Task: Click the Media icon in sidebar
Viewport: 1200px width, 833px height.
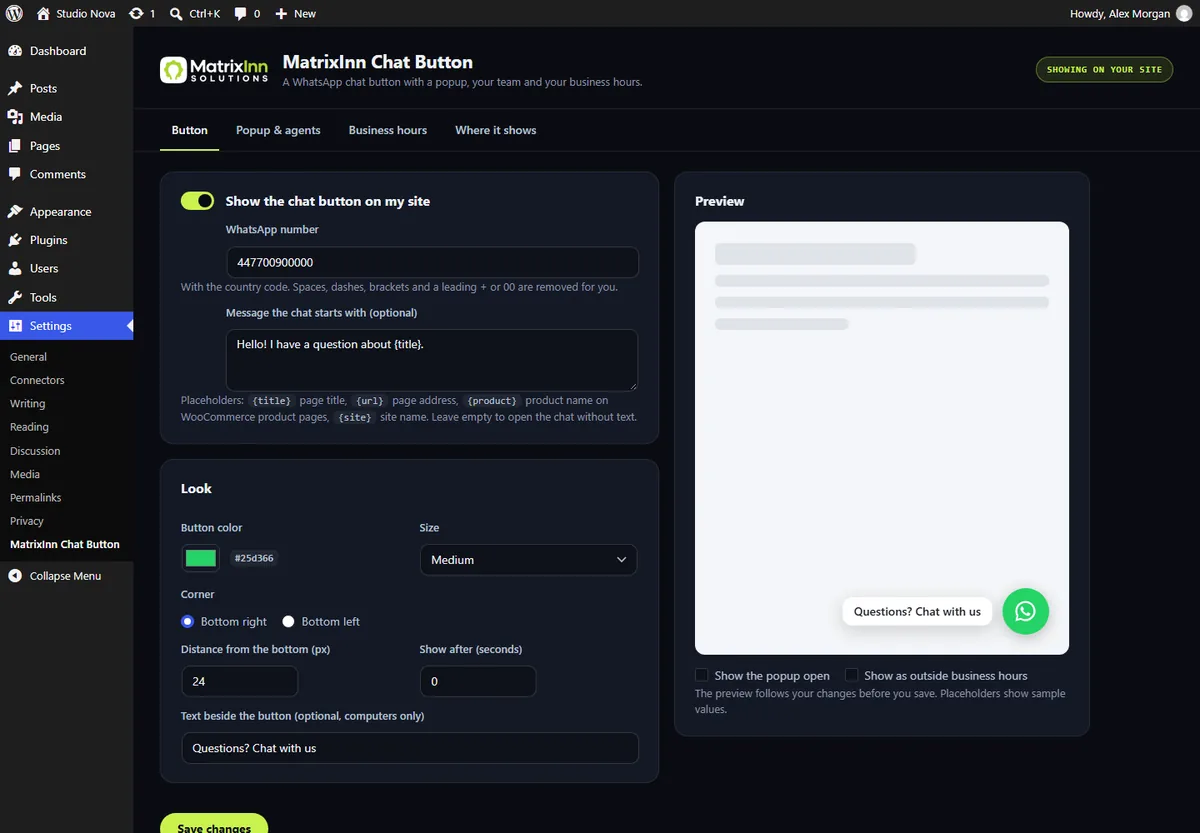Action: point(15,117)
